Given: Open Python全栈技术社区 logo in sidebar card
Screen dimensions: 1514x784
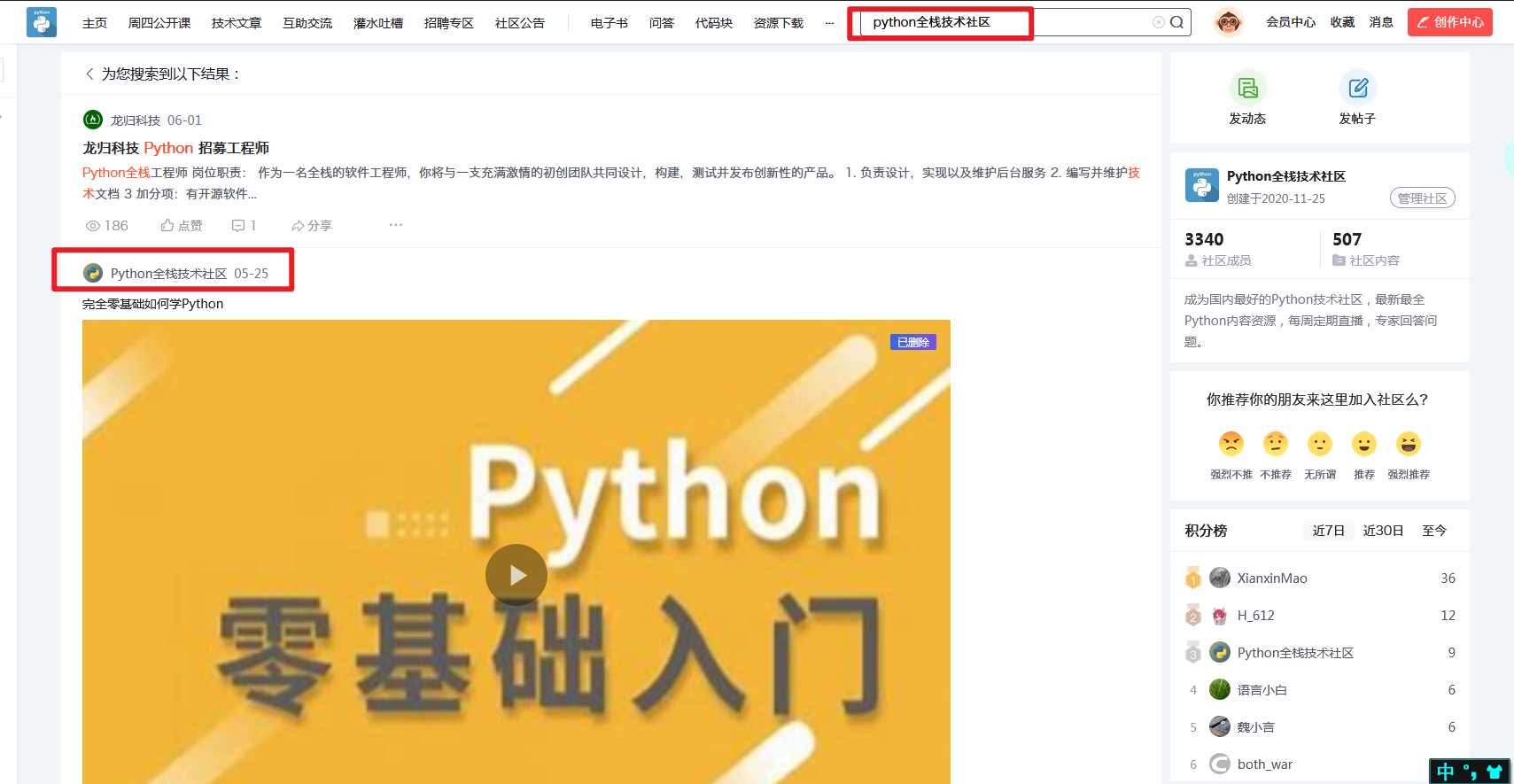Looking at the screenshot, I should (x=1201, y=185).
